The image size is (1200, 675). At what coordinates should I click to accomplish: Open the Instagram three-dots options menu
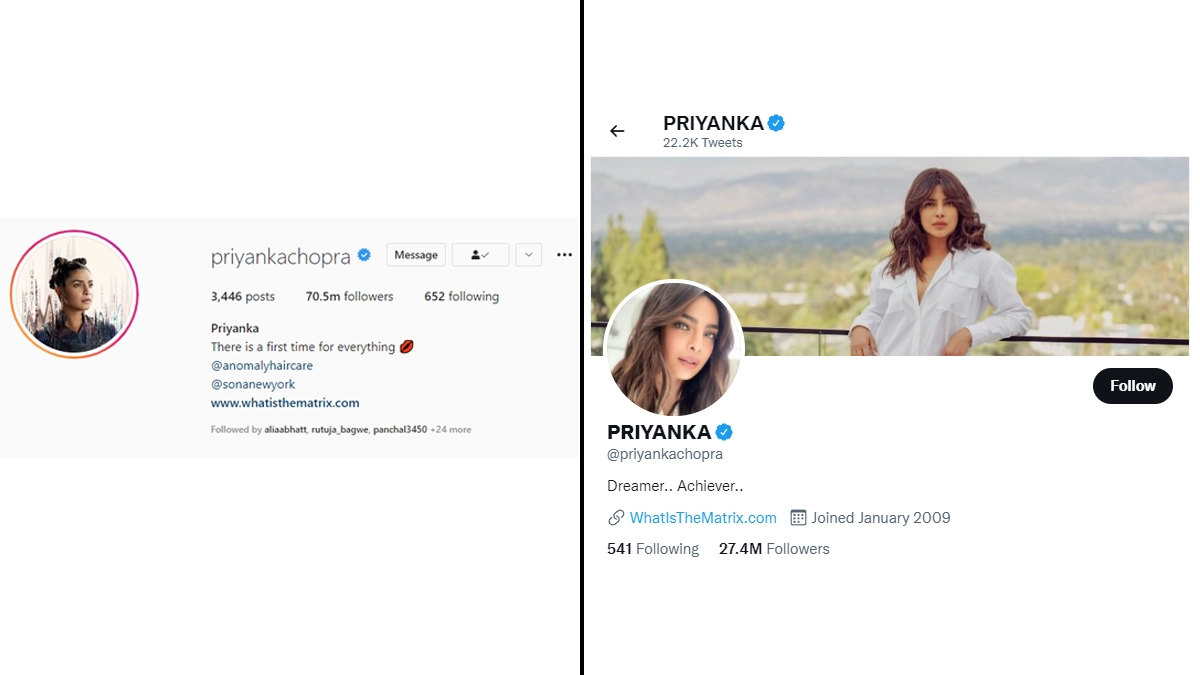(564, 255)
